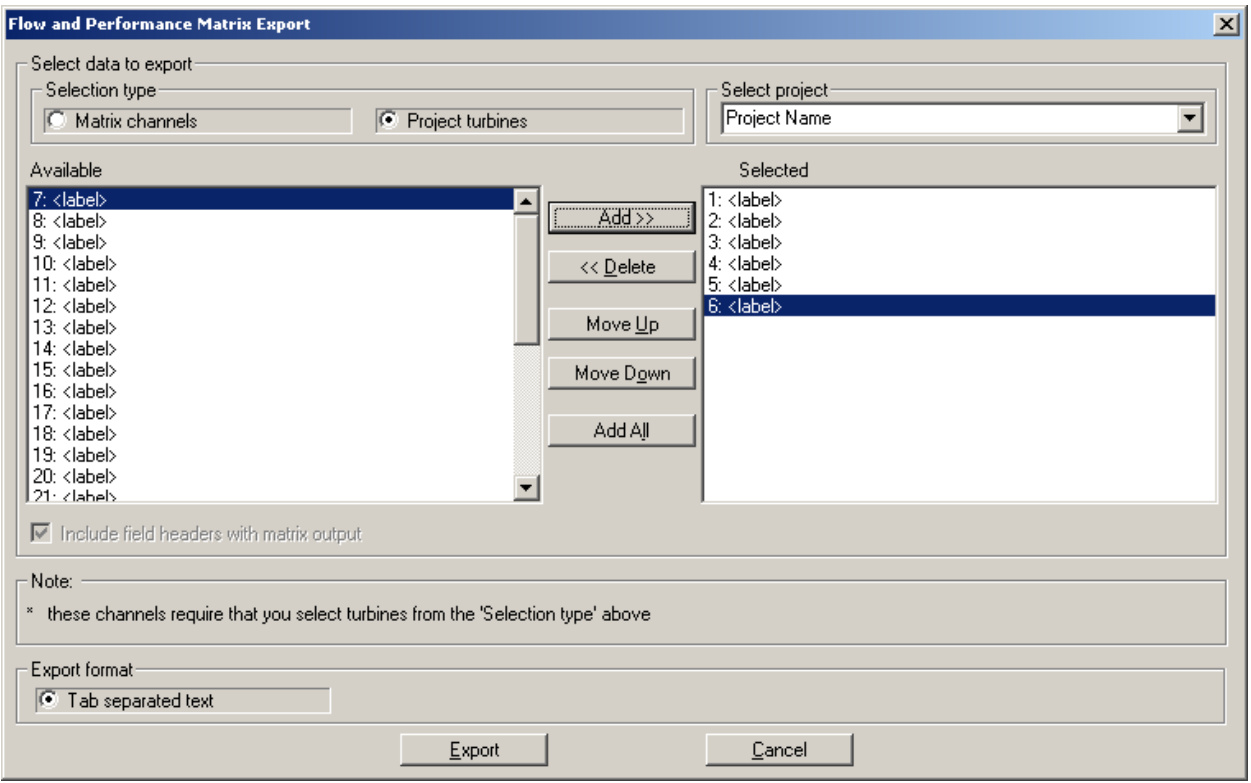The image size is (1251, 783).
Task: Select the Project turbines radio option
Action: (x=390, y=121)
